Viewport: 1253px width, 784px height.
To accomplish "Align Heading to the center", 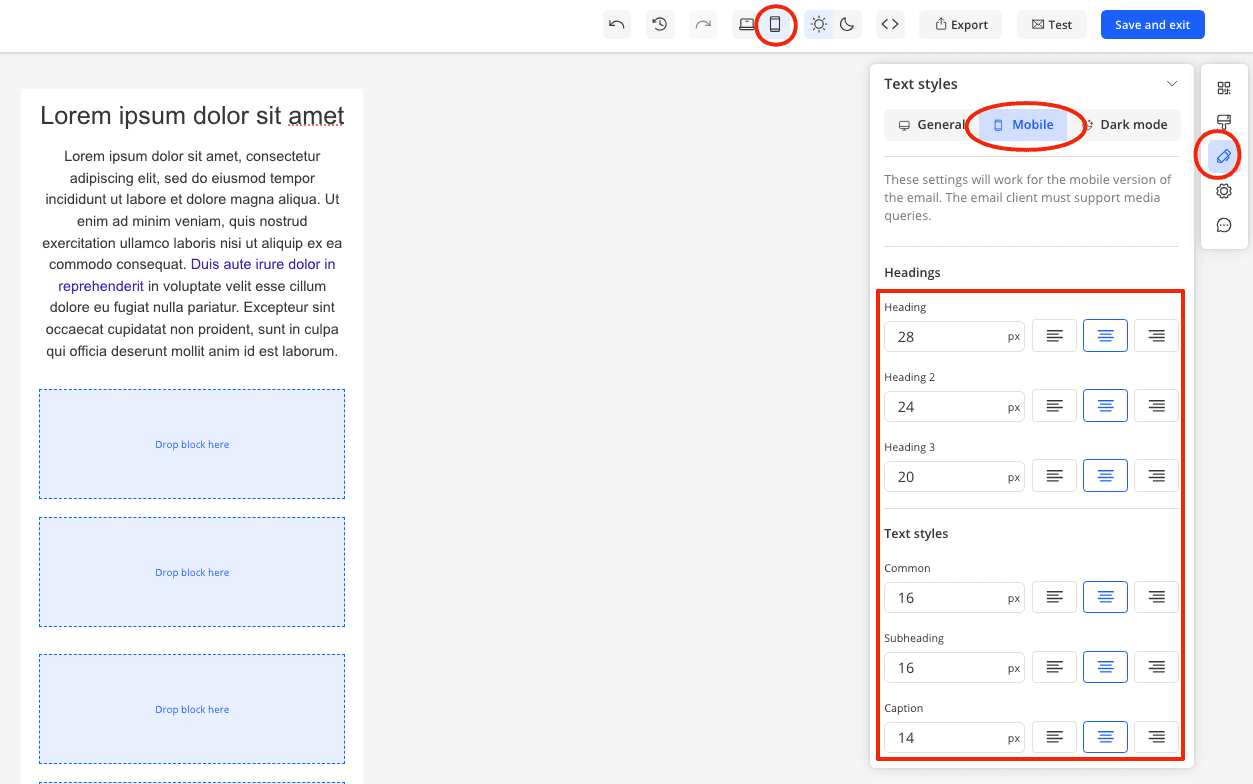I will click(1105, 336).
